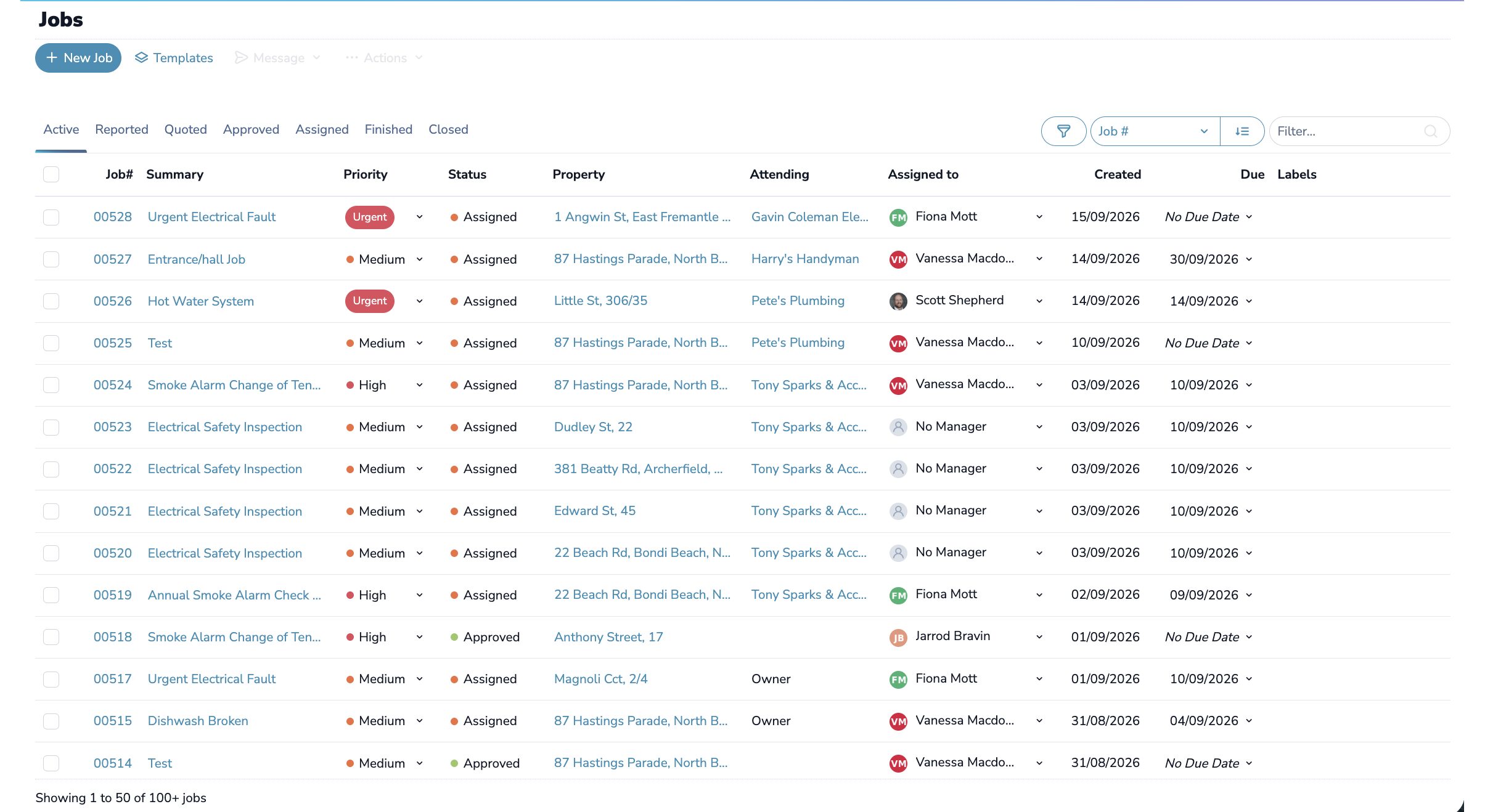This screenshot has width=1485, height=812.
Task: Open Dishwash Broken job summary
Action: point(198,721)
